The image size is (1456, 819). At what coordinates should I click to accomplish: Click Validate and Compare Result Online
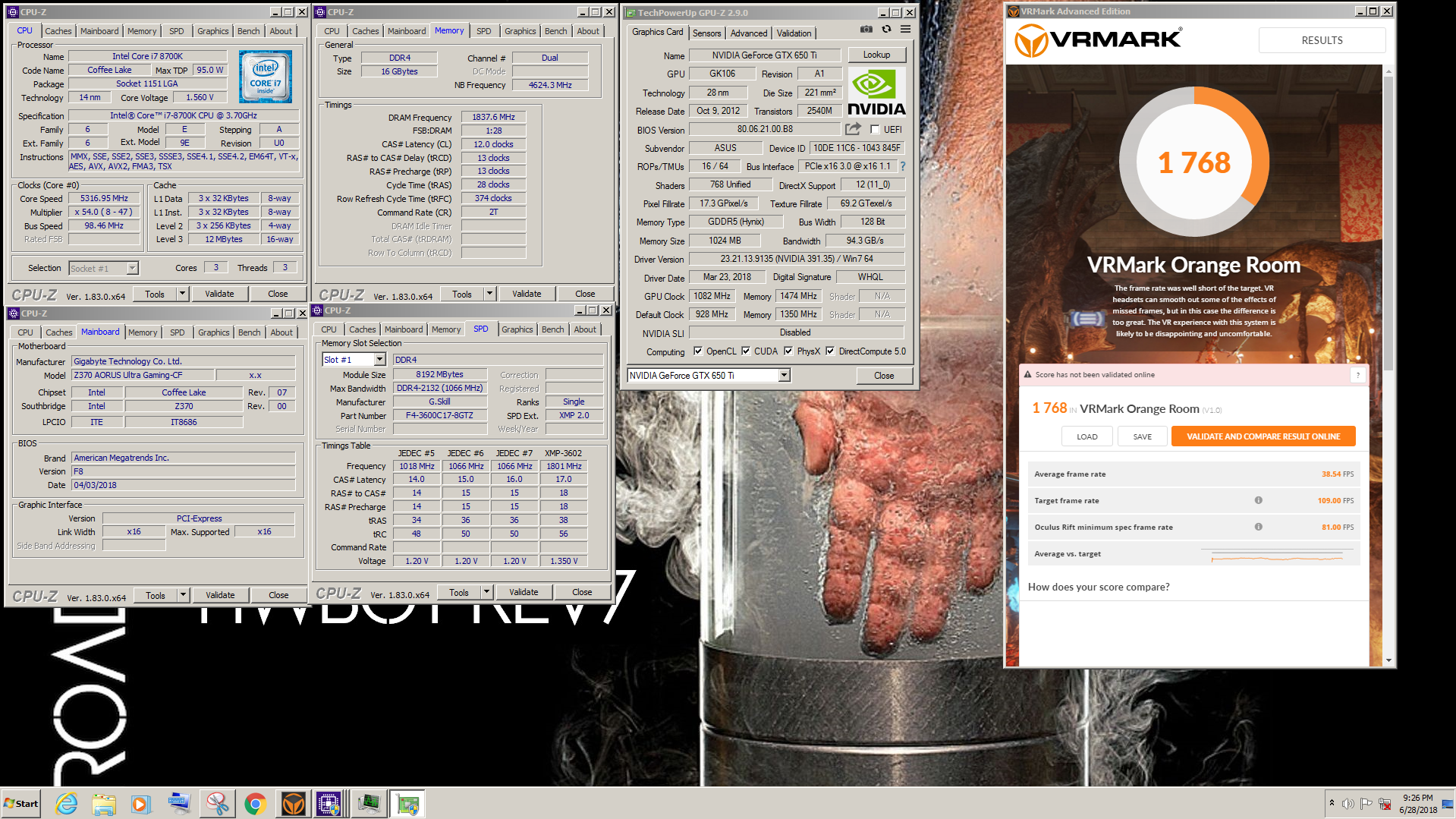pyautogui.click(x=1263, y=436)
